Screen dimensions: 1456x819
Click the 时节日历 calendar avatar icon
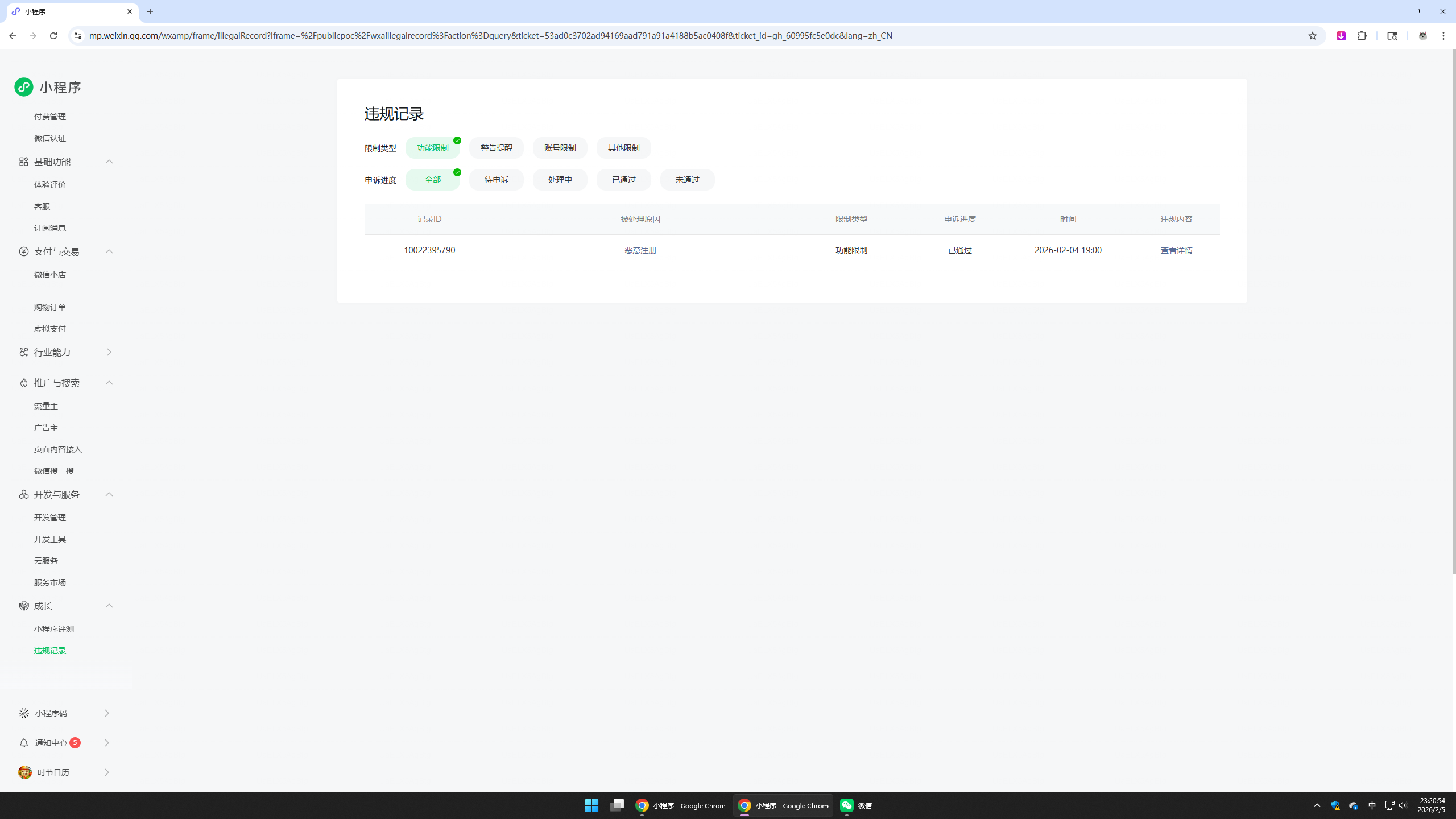(x=24, y=772)
